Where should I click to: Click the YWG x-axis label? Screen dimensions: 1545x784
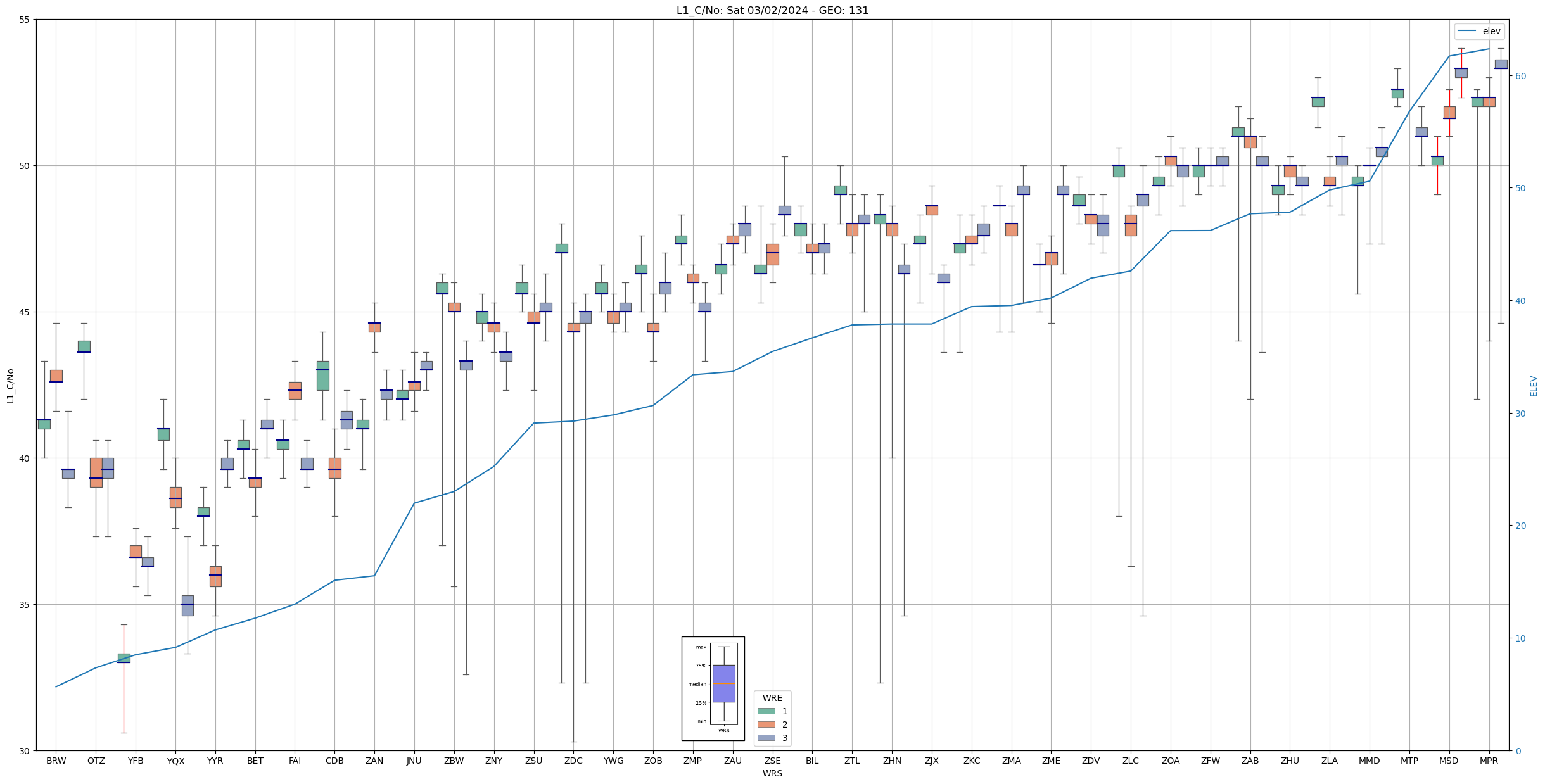613,761
